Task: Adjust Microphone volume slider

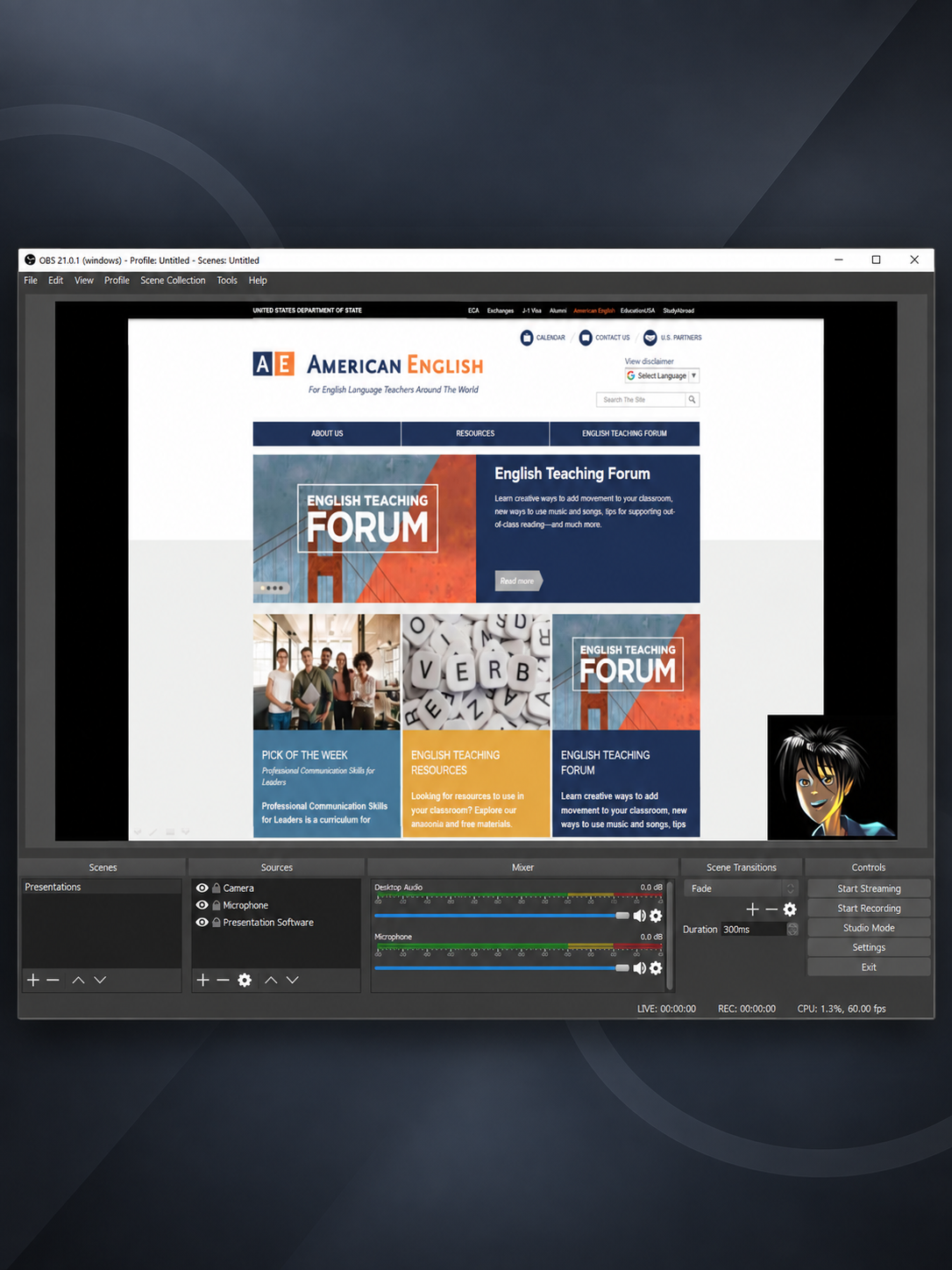Action: point(501,968)
